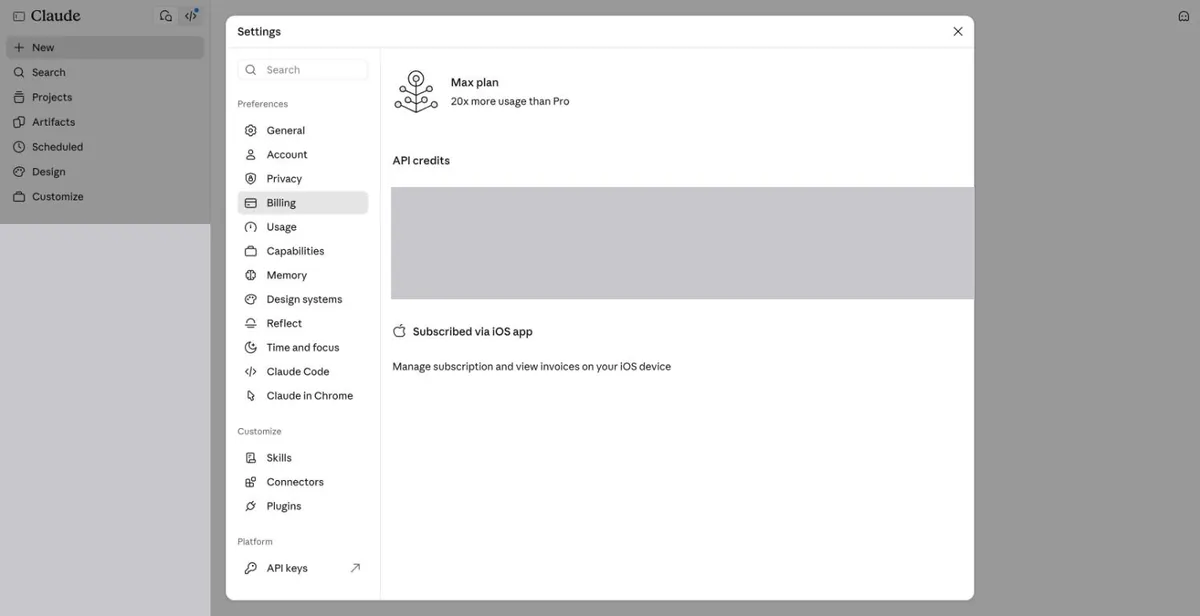The height and width of the screenshot is (616, 1200).
Task: Go to Projects in the sidebar
Action: pos(105,97)
